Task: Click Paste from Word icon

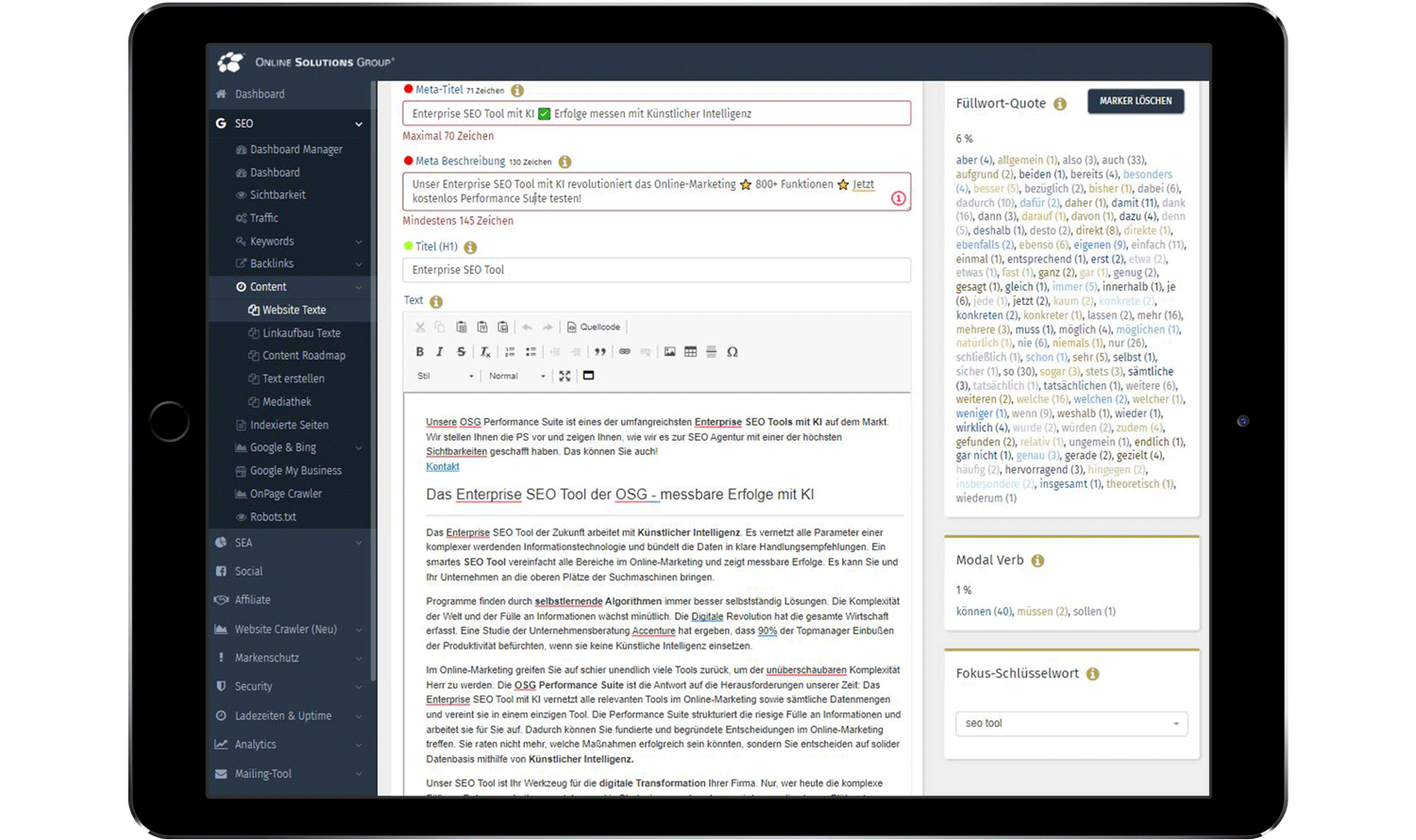Action: click(503, 328)
